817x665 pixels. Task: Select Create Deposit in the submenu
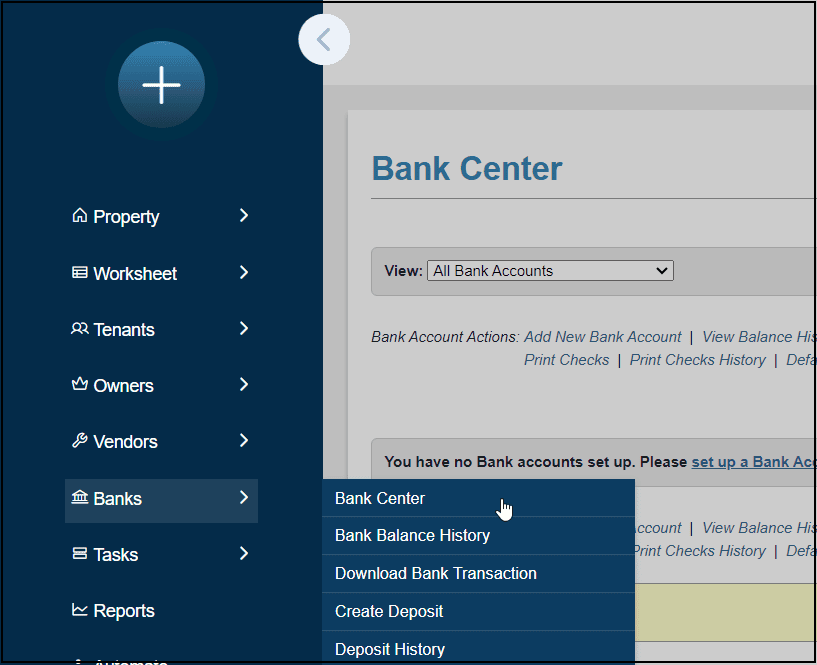pos(389,611)
